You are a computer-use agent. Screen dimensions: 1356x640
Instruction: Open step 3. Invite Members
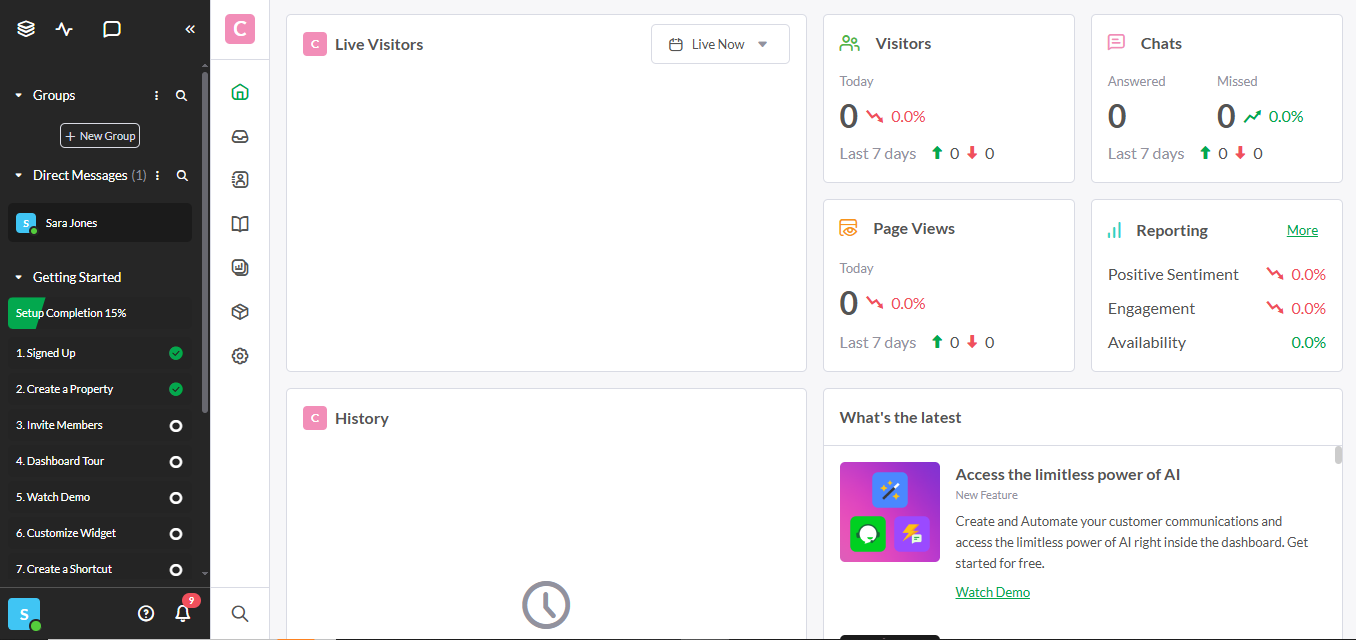pos(100,425)
